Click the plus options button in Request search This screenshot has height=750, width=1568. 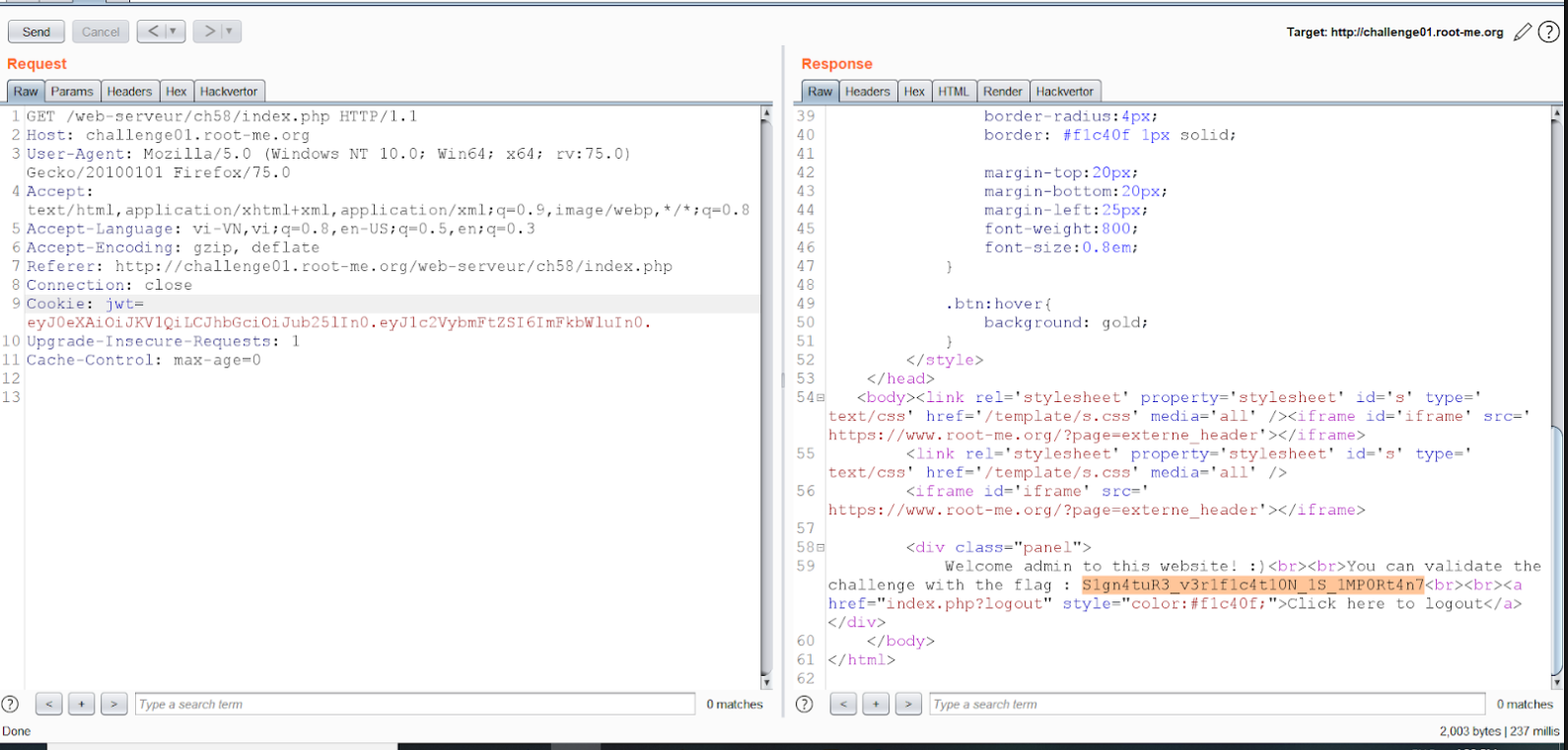[x=82, y=704]
